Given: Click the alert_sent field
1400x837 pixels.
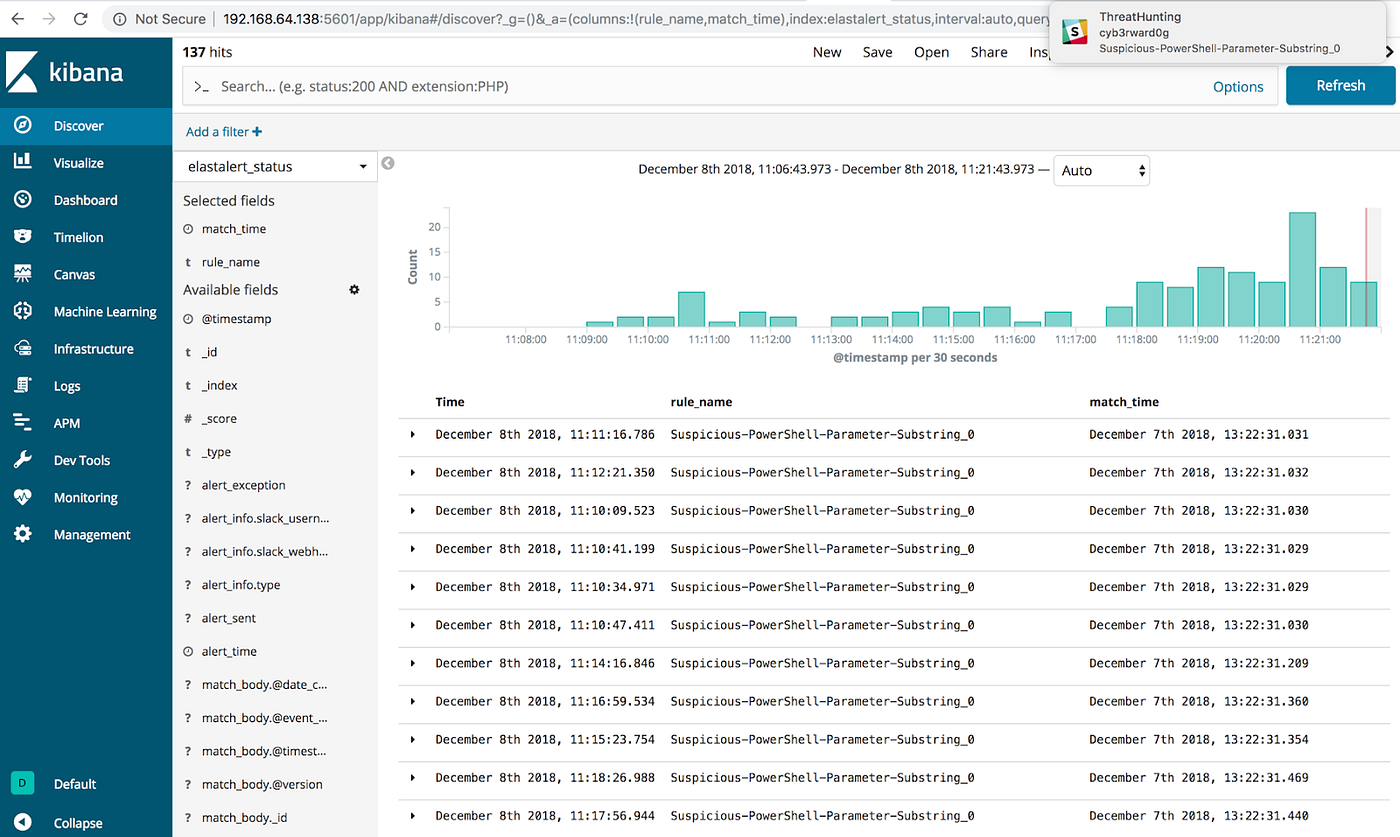Looking at the screenshot, I should (x=228, y=618).
